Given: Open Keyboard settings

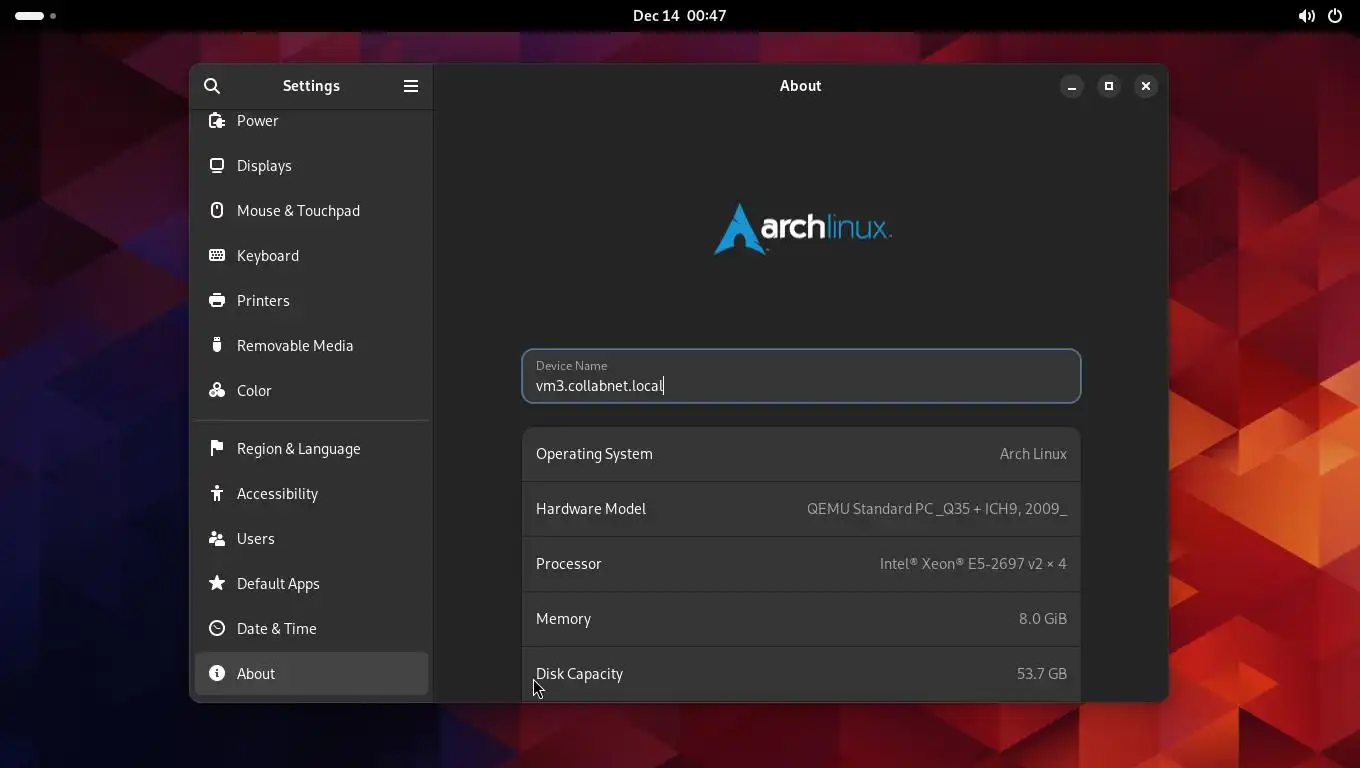Looking at the screenshot, I should 312,256.
